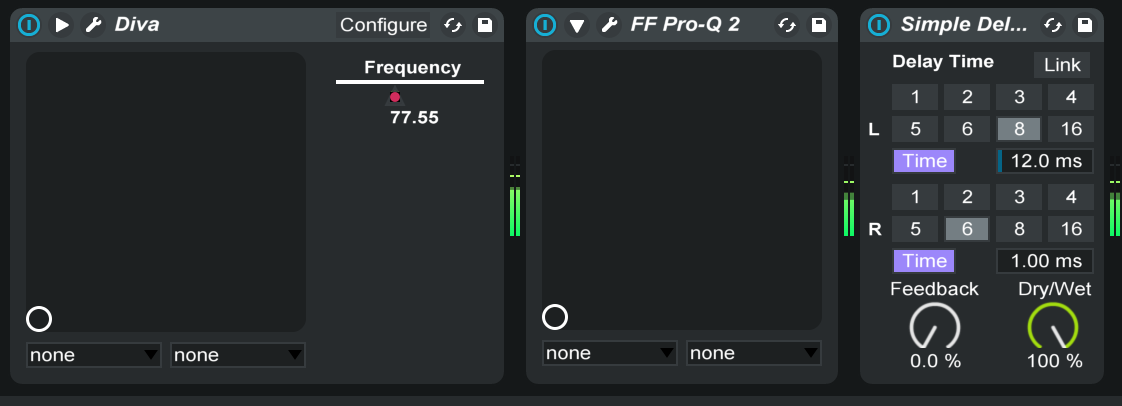Click Link button in Simple Delay

(1062, 65)
